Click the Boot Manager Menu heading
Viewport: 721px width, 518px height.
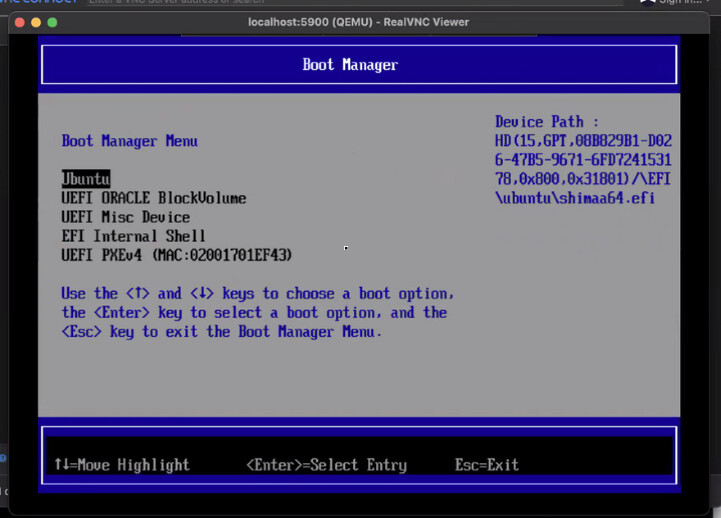[130, 141]
